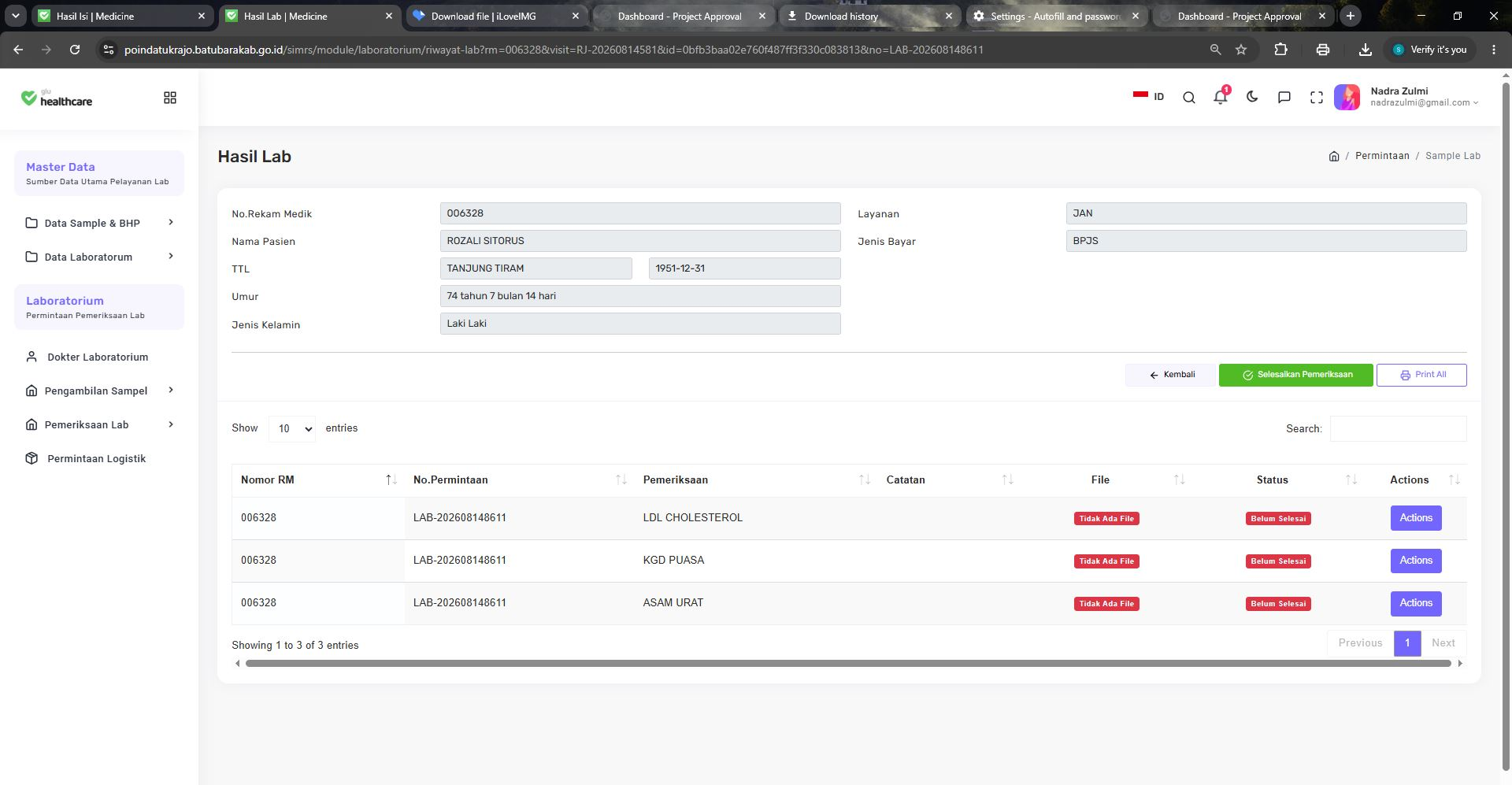Expand Data Sample & BHP menu

point(99,223)
